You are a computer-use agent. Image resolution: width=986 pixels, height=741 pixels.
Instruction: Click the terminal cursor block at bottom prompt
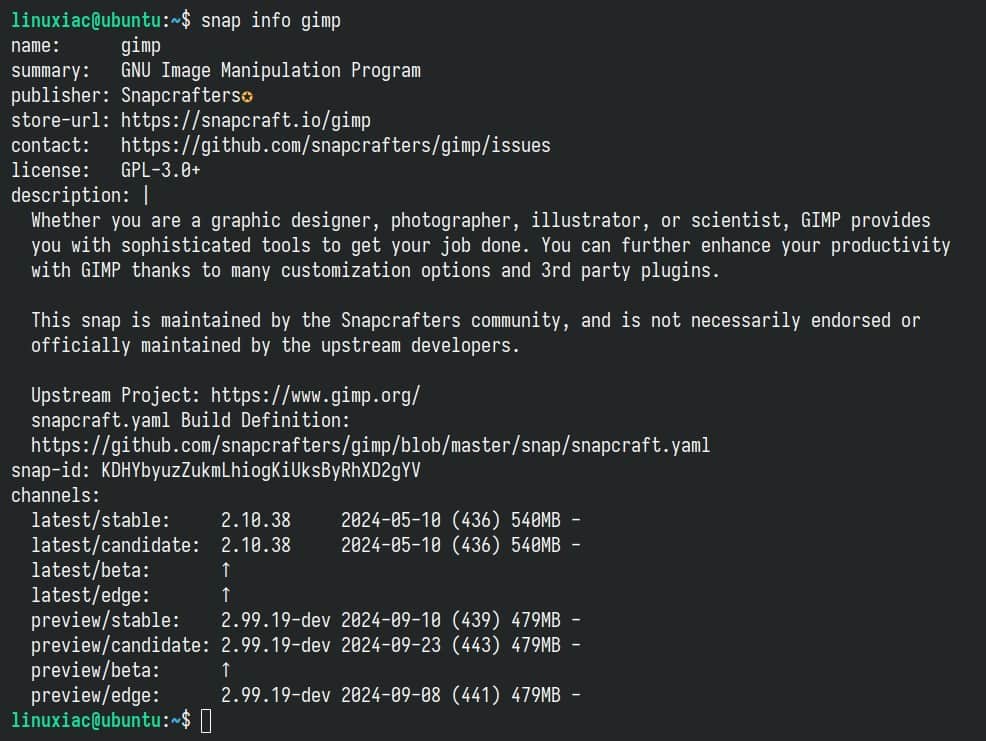point(206,721)
